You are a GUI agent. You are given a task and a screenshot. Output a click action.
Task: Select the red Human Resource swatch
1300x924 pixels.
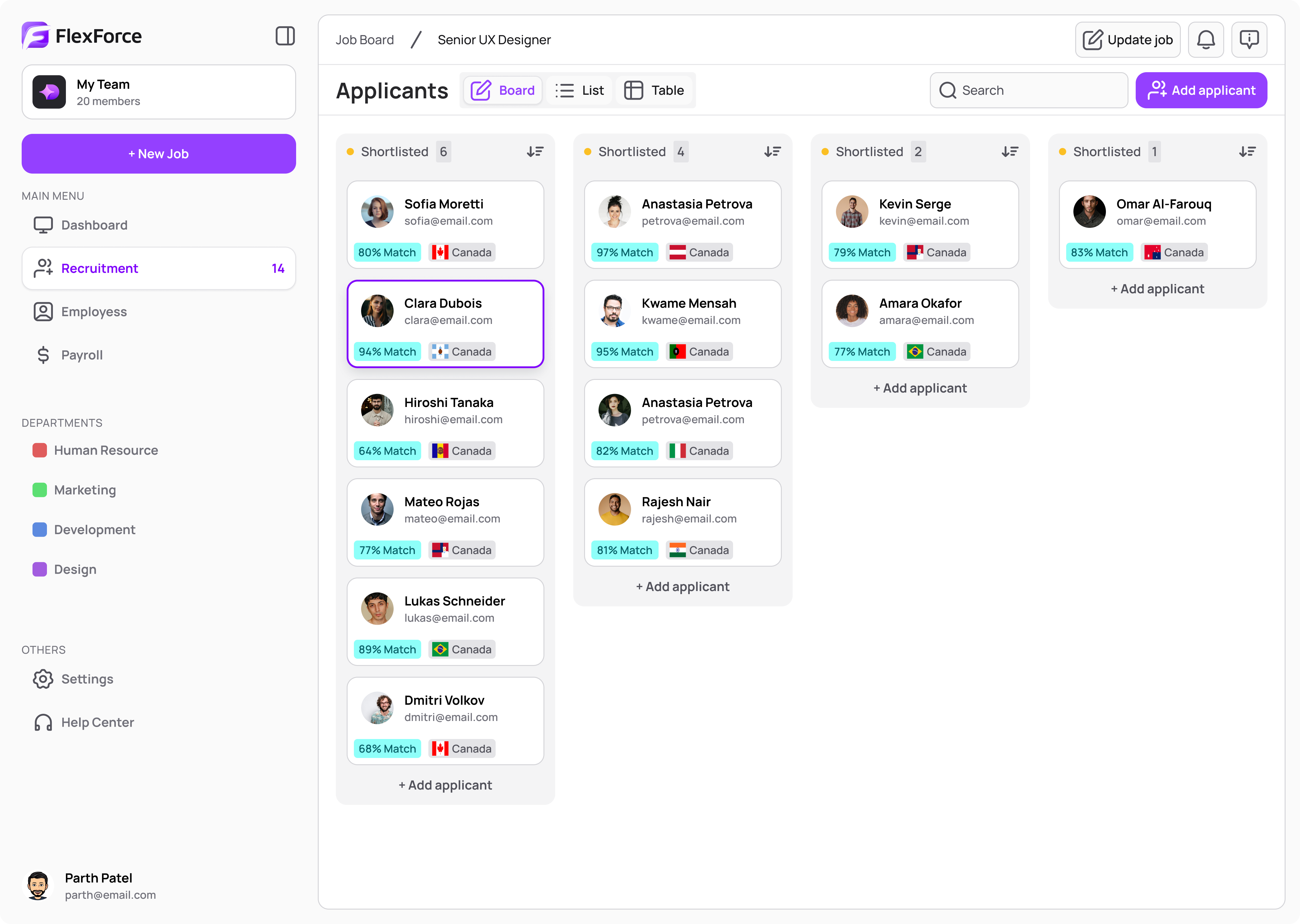tap(40, 451)
